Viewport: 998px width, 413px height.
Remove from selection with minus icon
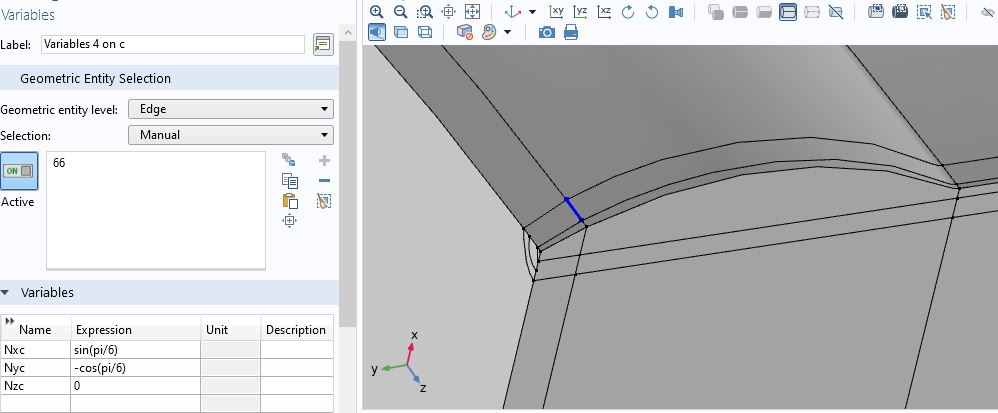pyautogui.click(x=323, y=181)
